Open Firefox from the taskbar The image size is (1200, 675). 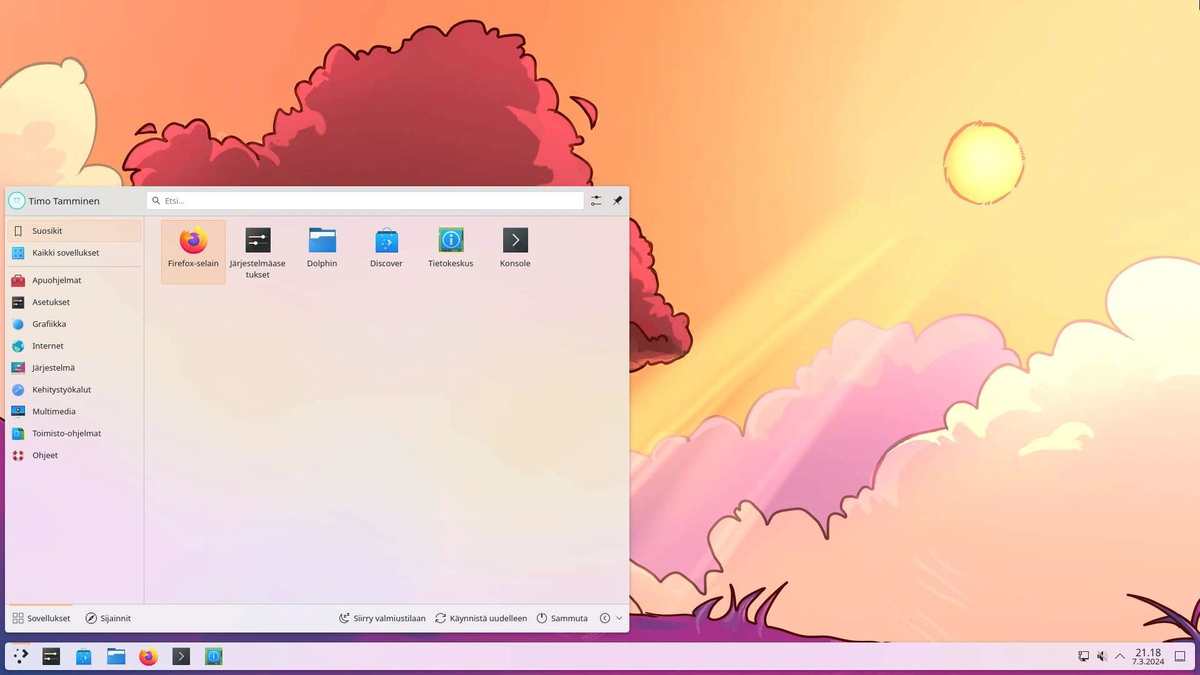[x=149, y=657]
